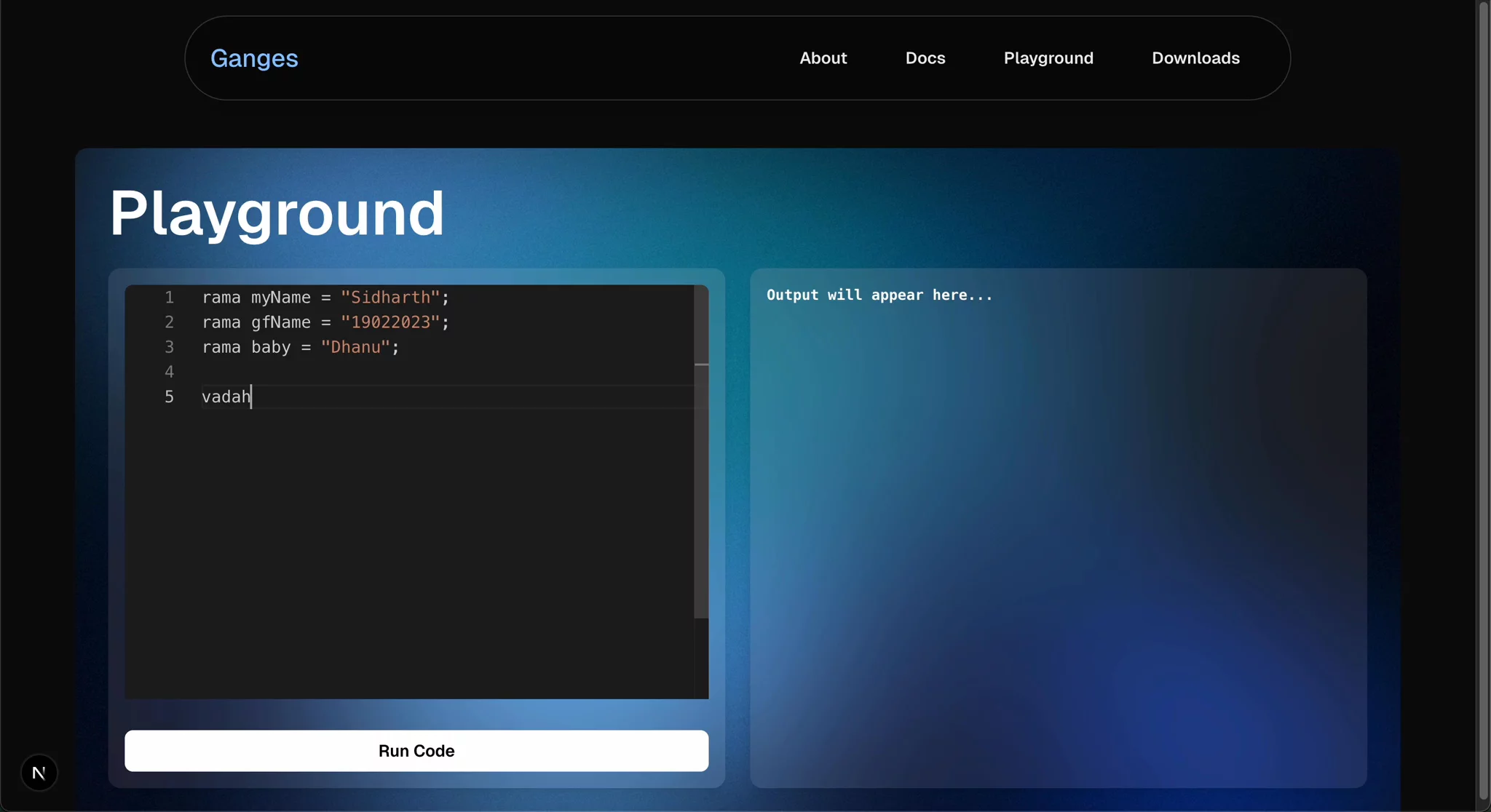Click the Playground page heading
The image size is (1491, 812).
click(x=277, y=212)
